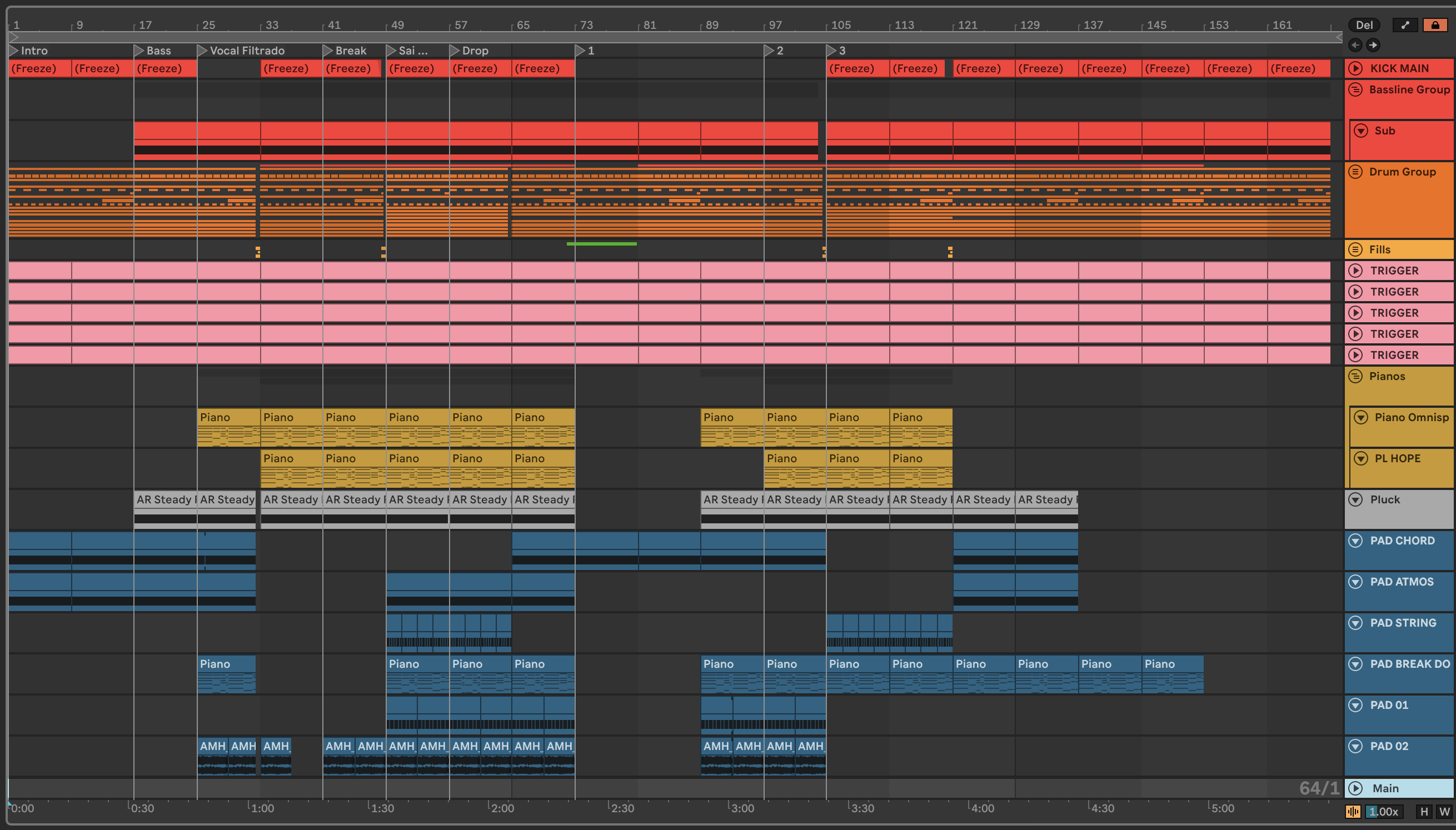The width and height of the screenshot is (1456, 830).
Task: Collapse the KICK MAIN track
Action: 1355,68
